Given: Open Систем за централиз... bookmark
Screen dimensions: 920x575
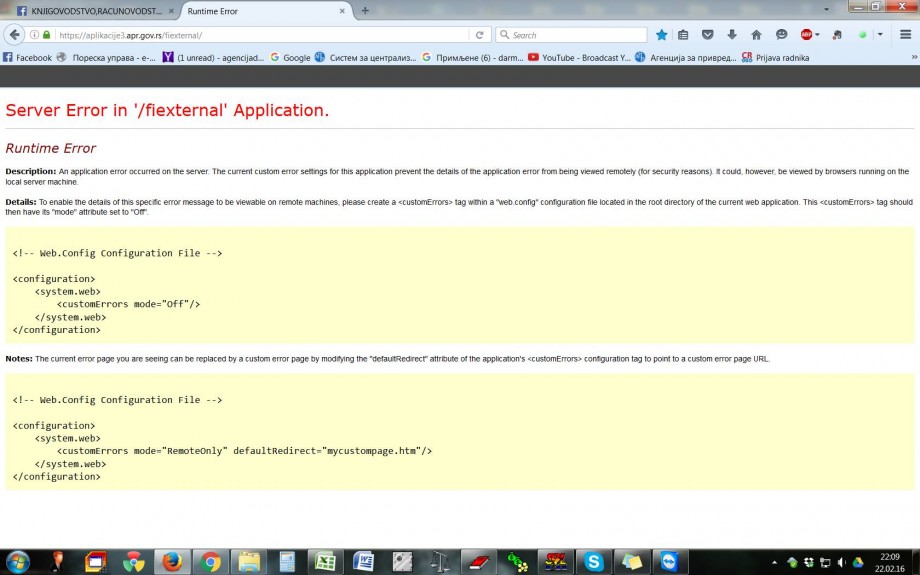Looking at the screenshot, I should click(365, 58).
